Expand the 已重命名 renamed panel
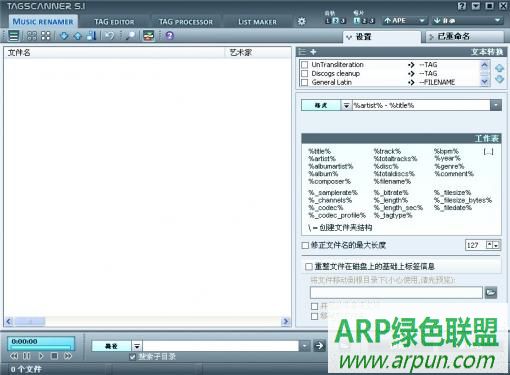Image resolution: width=510 pixels, height=375 pixels. [x=465, y=37]
